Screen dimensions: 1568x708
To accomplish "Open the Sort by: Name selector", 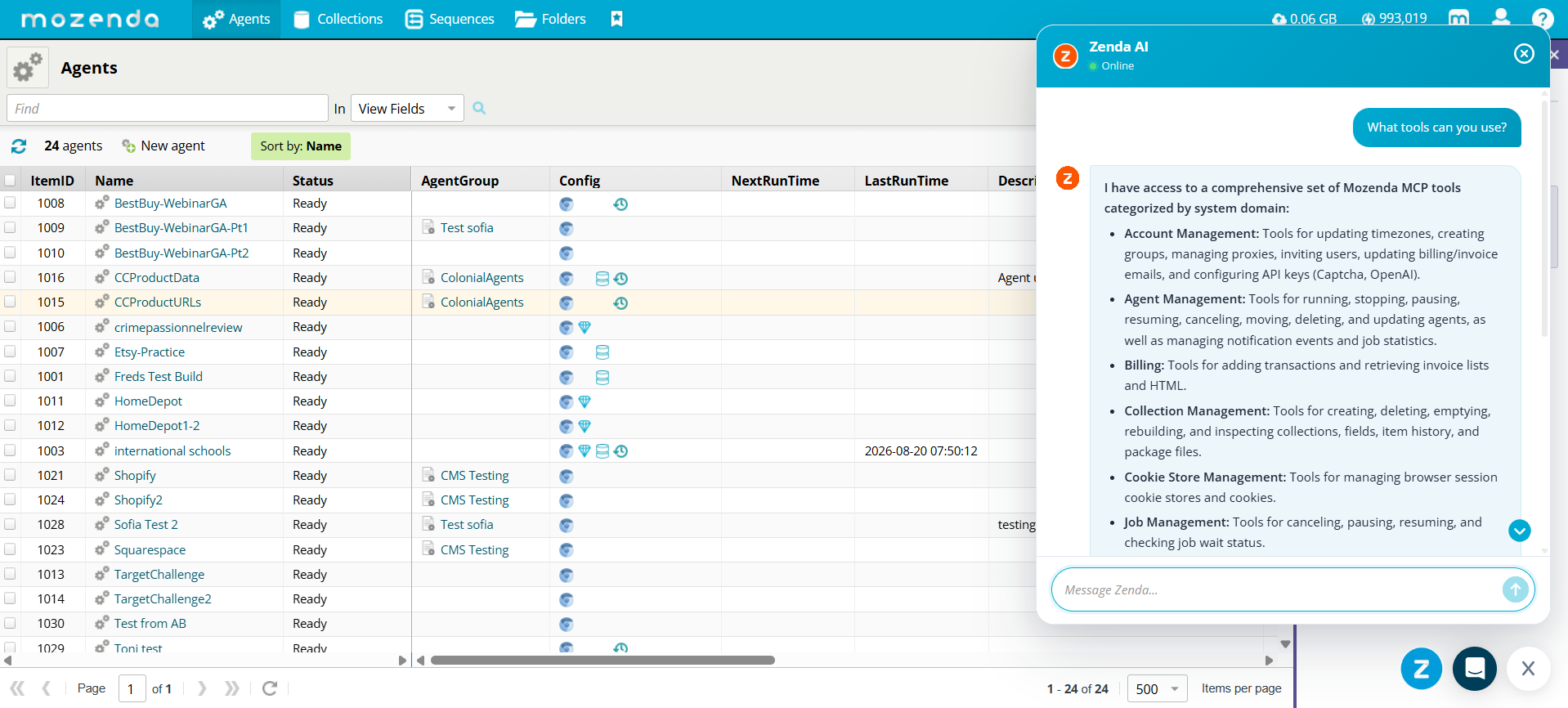I will 301,146.
